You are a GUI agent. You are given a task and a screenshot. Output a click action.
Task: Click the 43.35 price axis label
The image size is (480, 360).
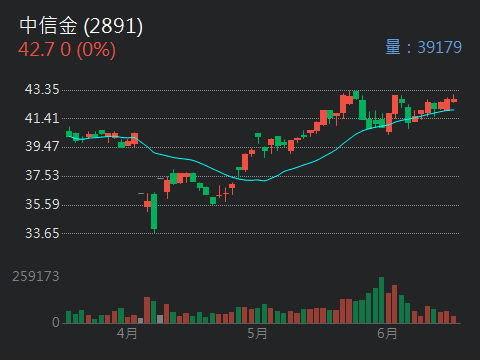click(42, 89)
